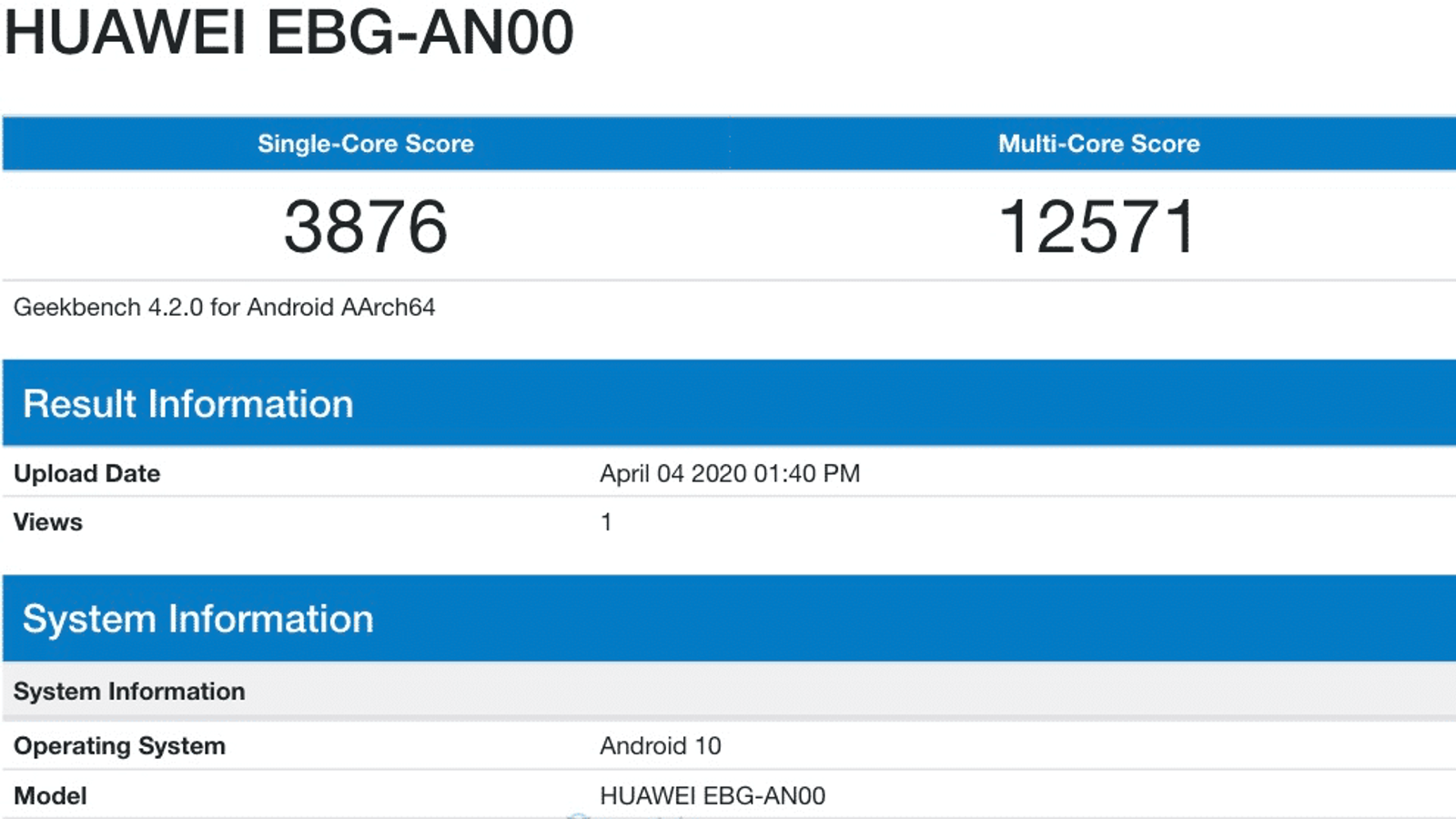Screen dimensions: 1456x819
Task: Click the large HUAWEI EBG-AN00 page heading
Action: pyautogui.click(x=289, y=33)
